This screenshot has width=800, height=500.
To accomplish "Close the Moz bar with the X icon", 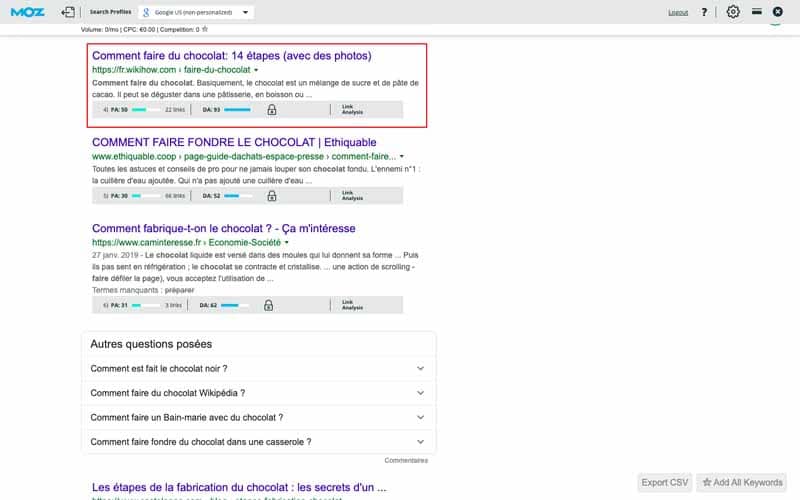I will pyautogui.click(x=778, y=11).
